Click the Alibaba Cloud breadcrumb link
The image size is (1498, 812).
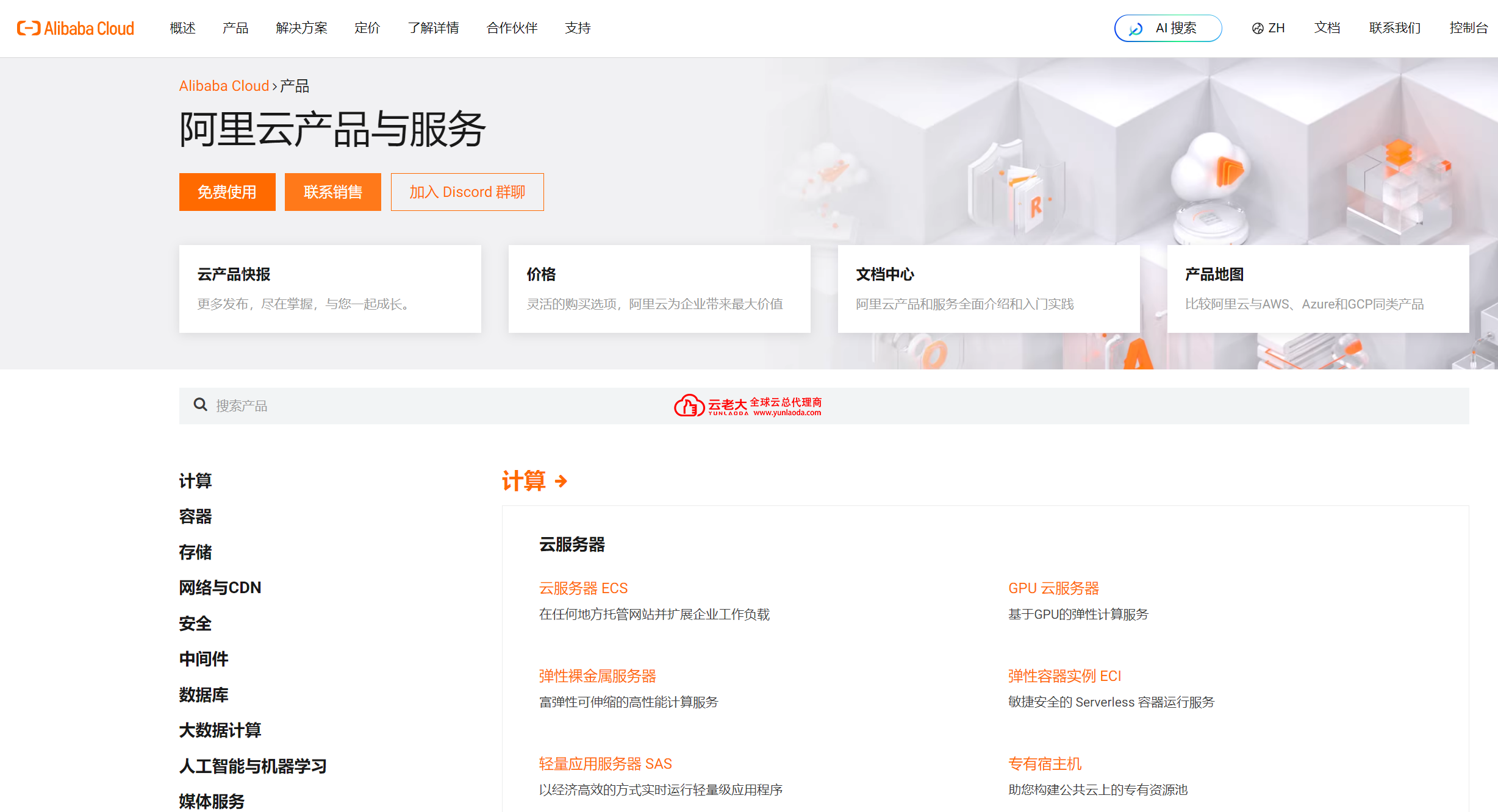pyautogui.click(x=223, y=85)
